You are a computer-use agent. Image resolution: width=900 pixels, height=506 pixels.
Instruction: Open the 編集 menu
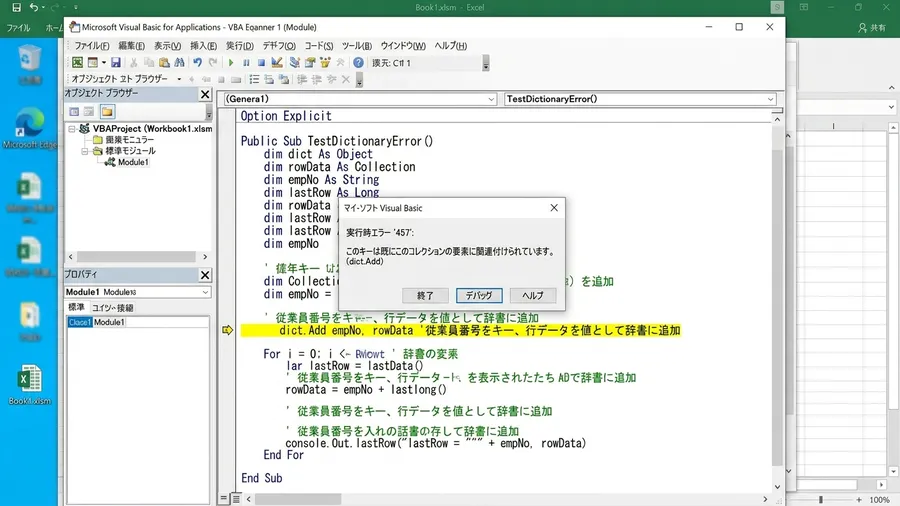coord(131,46)
